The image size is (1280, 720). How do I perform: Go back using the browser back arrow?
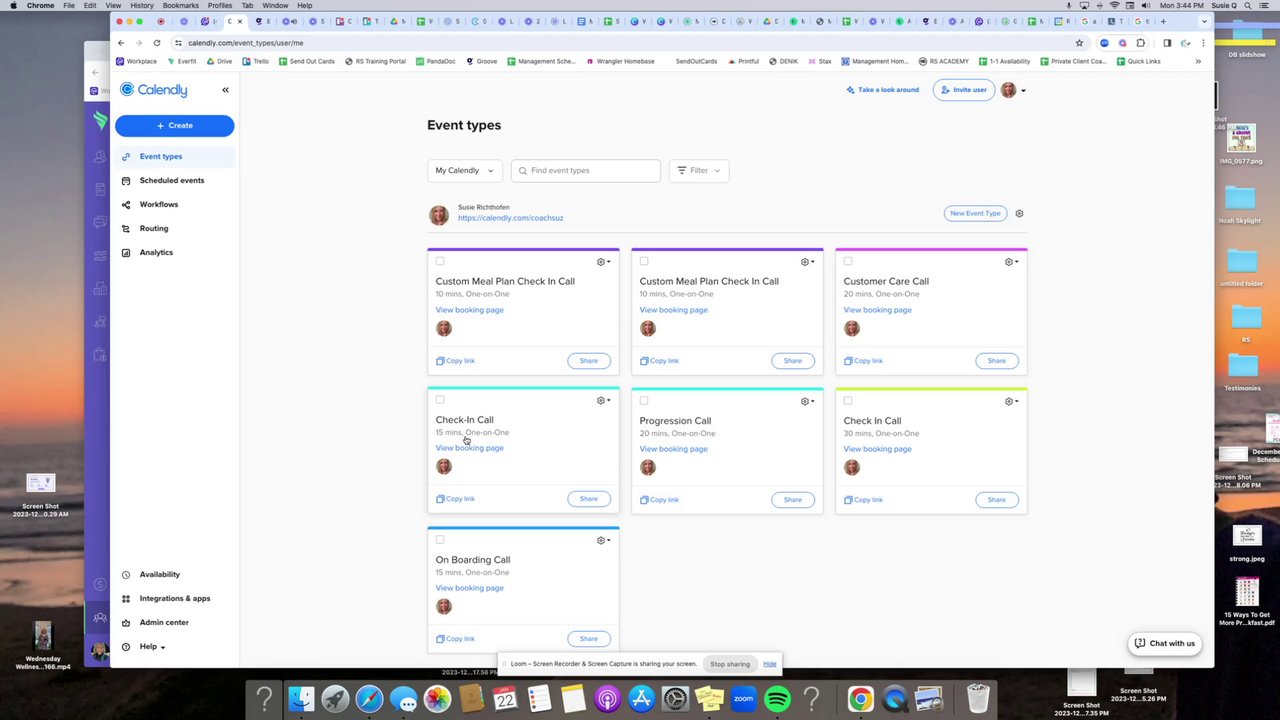(121, 43)
